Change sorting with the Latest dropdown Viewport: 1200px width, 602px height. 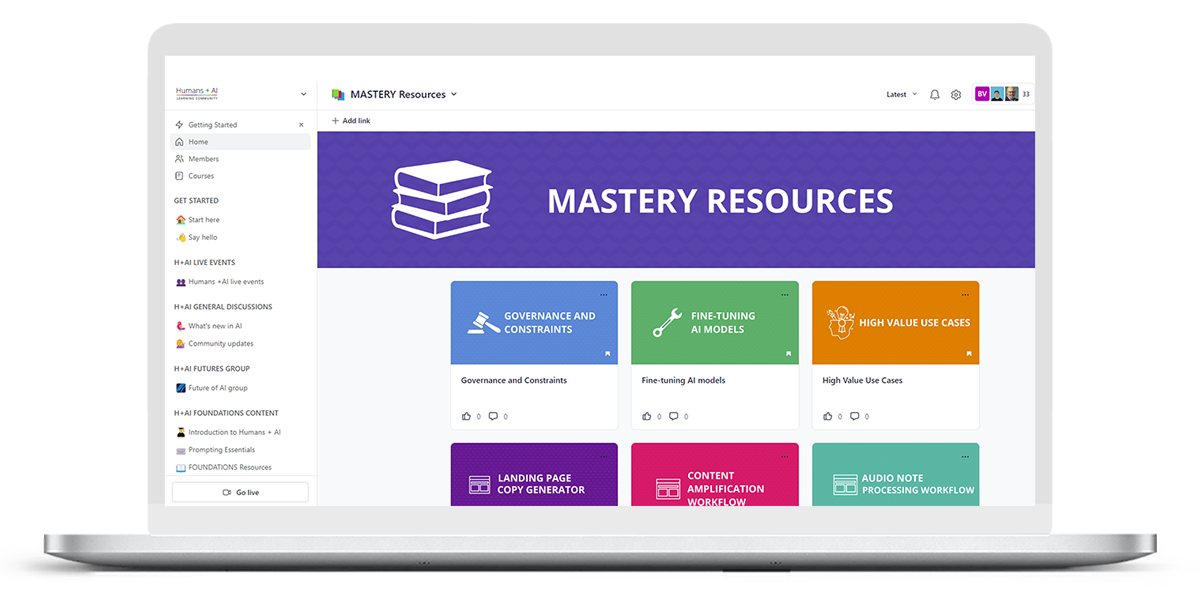click(901, 95)
